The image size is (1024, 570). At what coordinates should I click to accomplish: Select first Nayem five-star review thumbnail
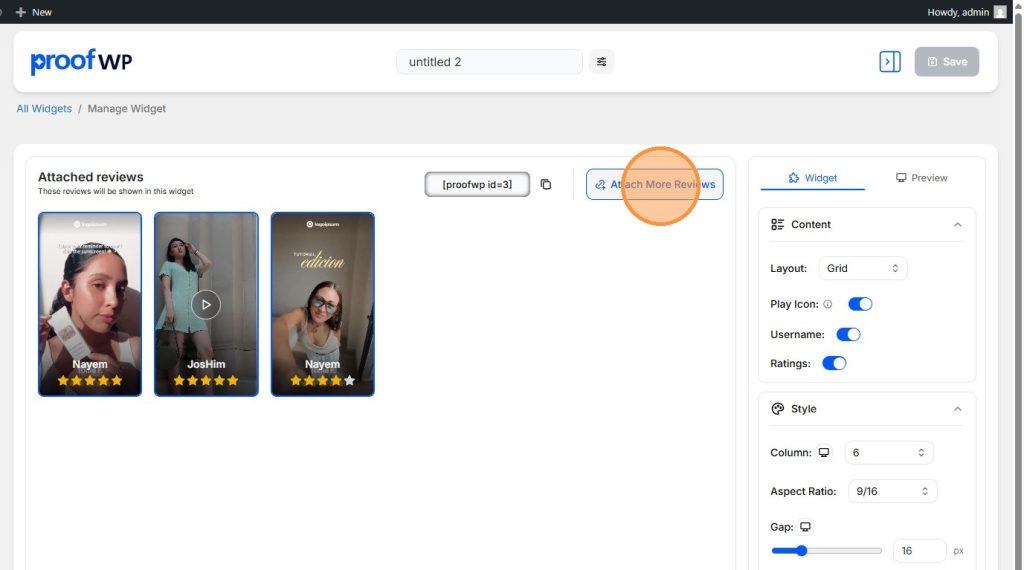point(89,304)
